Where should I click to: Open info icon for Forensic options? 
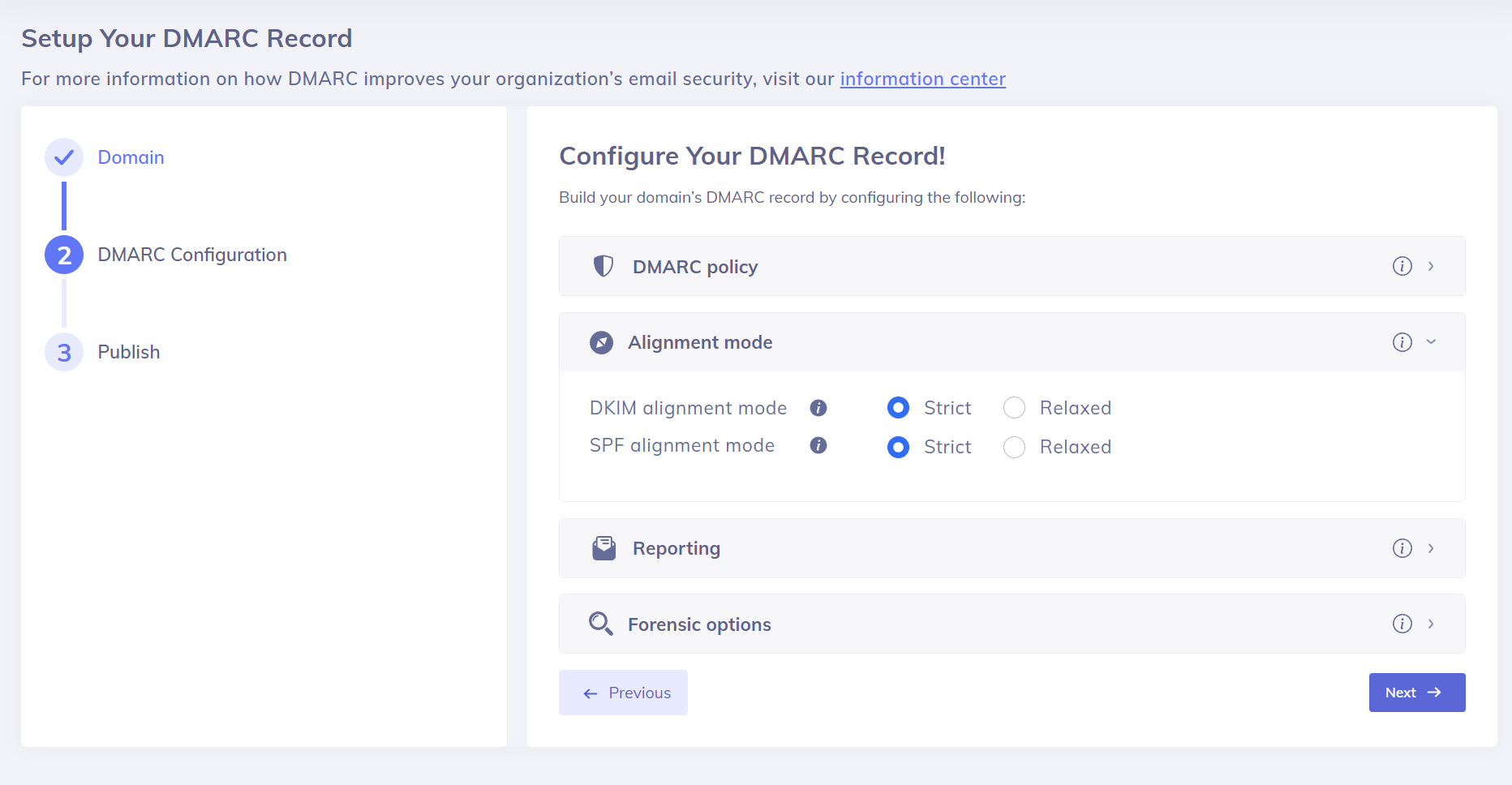tap(1402, 624)
